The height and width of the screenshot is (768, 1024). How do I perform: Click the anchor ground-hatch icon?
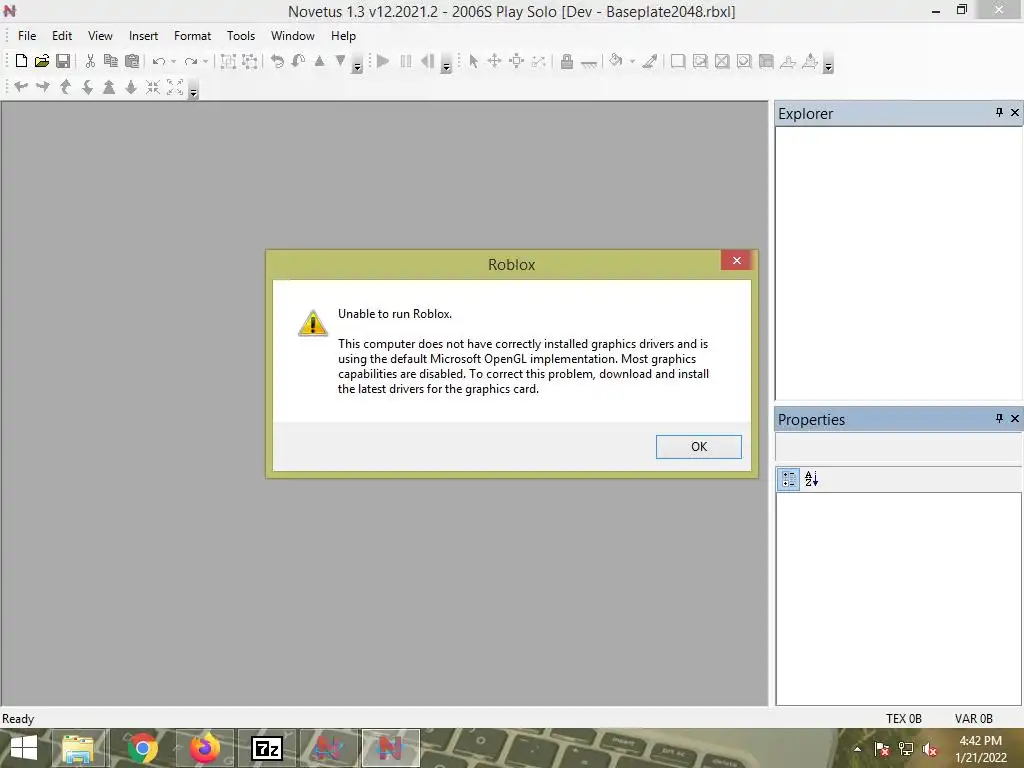[x=589, y=63]
